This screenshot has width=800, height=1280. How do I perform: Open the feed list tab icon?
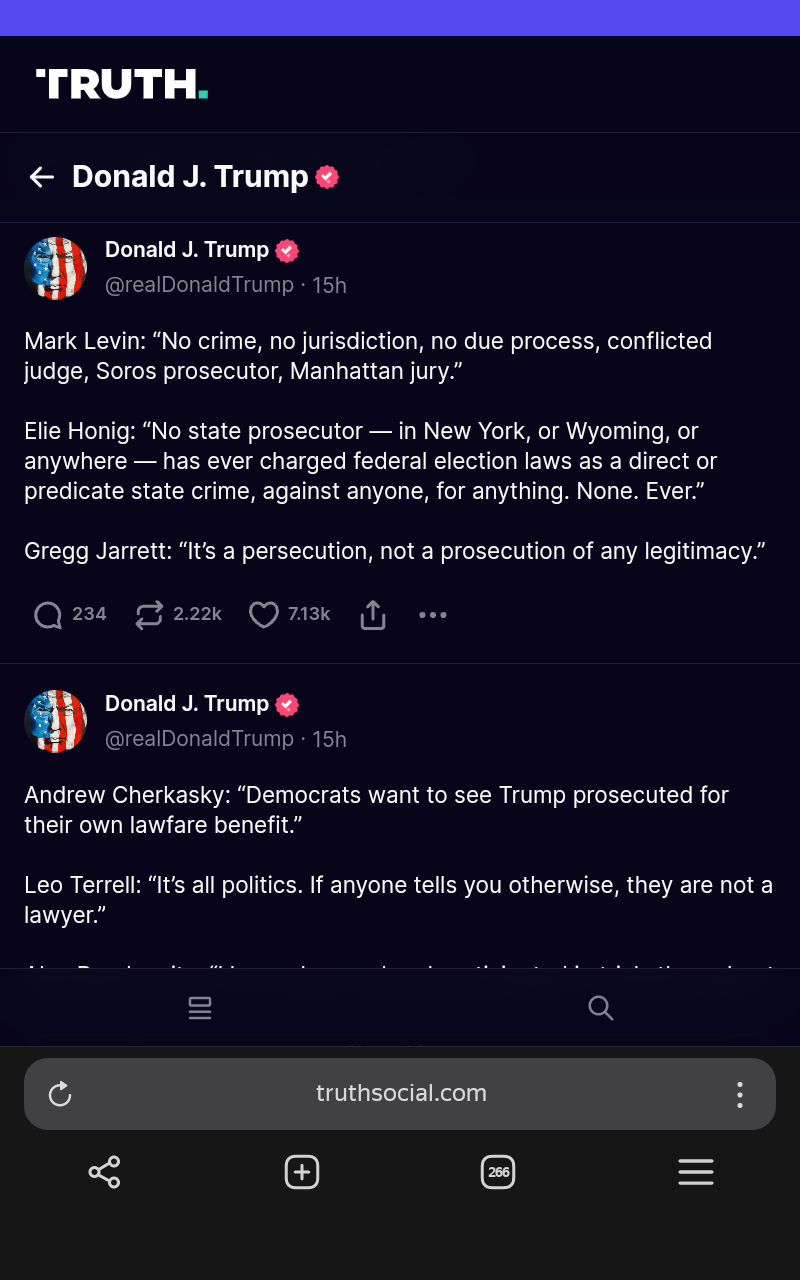[200, 1008]
